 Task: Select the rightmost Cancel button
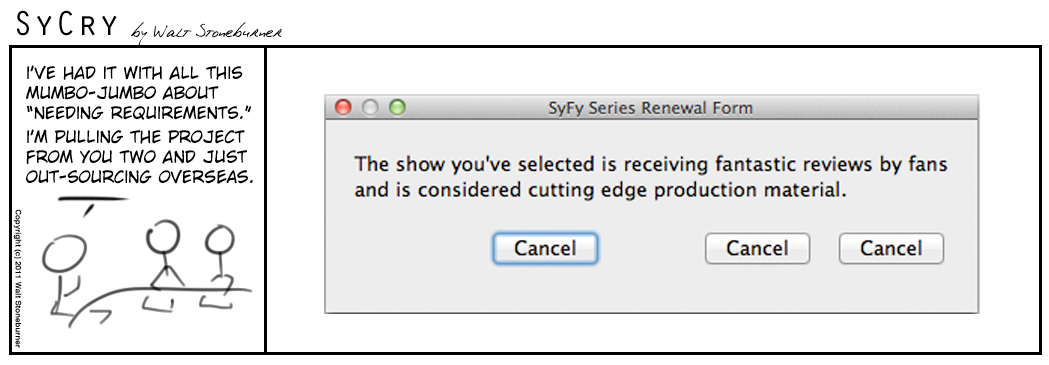click(891, 249)
